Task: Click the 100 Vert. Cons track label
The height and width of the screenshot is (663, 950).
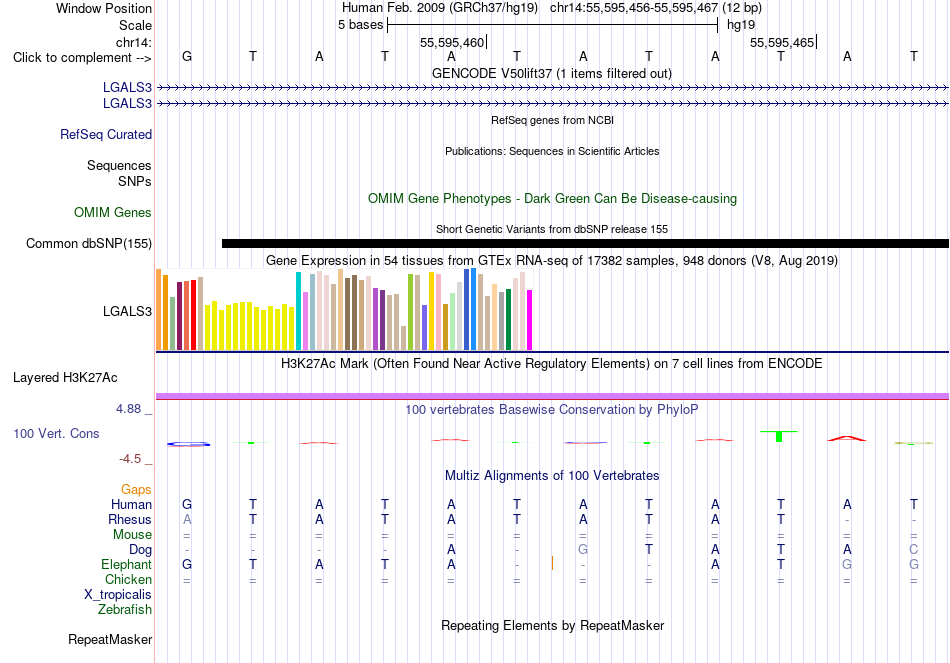Action: (56, 433)
